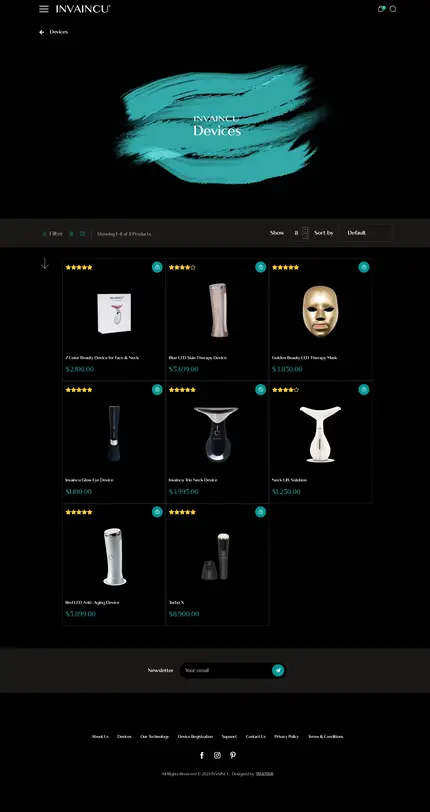The height and width of the screenshot is (812, 430).
Task: Open Neck Lift Solution product image
Action: [x=320, y=434]
